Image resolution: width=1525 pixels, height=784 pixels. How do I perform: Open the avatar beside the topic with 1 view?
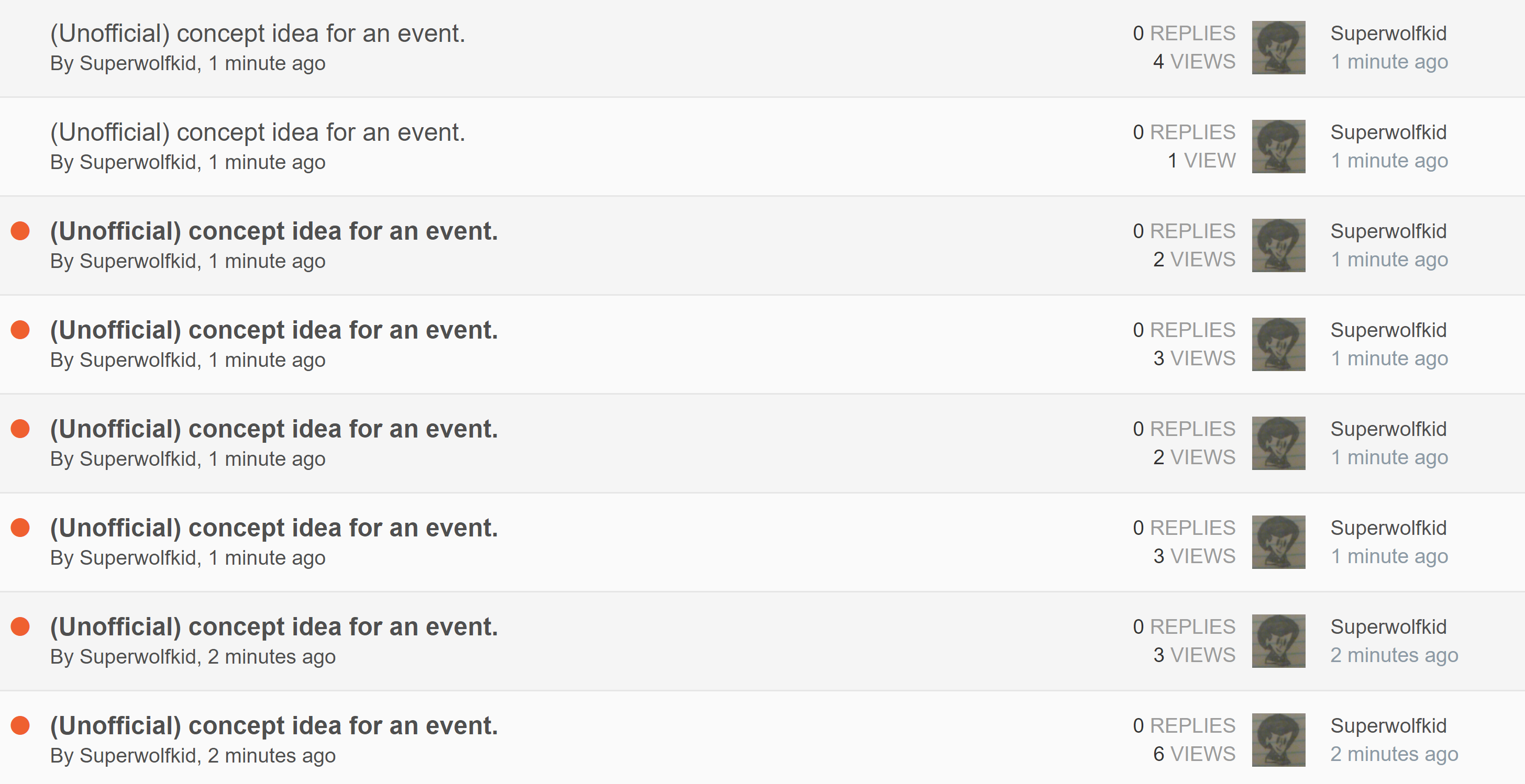click(1278, 147)
